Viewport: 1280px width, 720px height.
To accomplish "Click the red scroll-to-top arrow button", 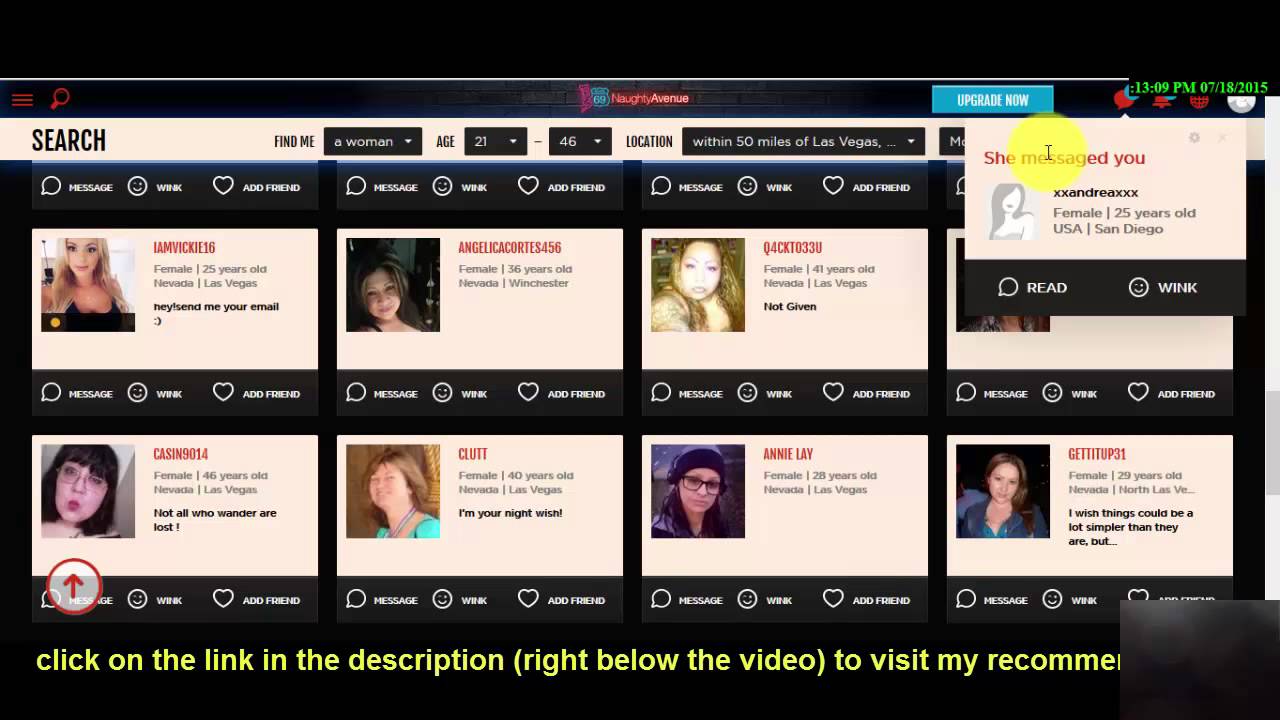I will (73, 586).
